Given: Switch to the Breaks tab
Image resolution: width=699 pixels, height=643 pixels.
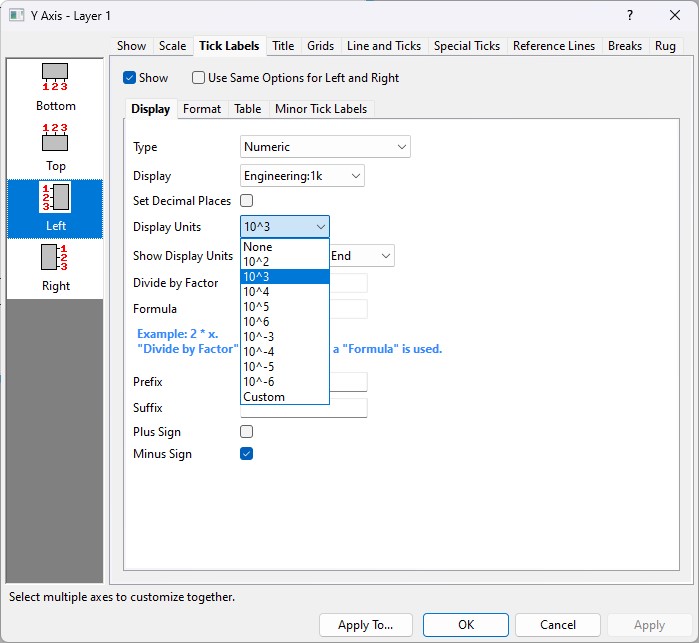Looking at the screenshot, I should (x=625, y=46).
